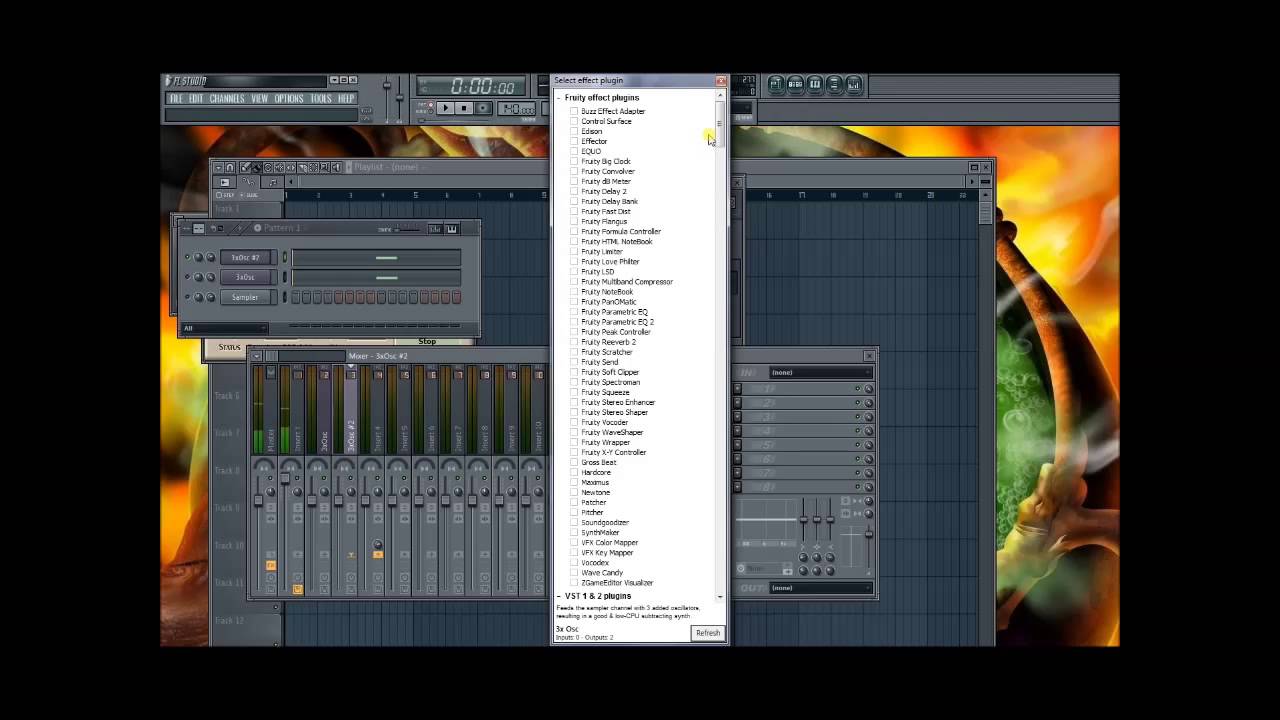1280x720 pixels.
Task: Select the playlist draw pencil tool
Action: 245,167
